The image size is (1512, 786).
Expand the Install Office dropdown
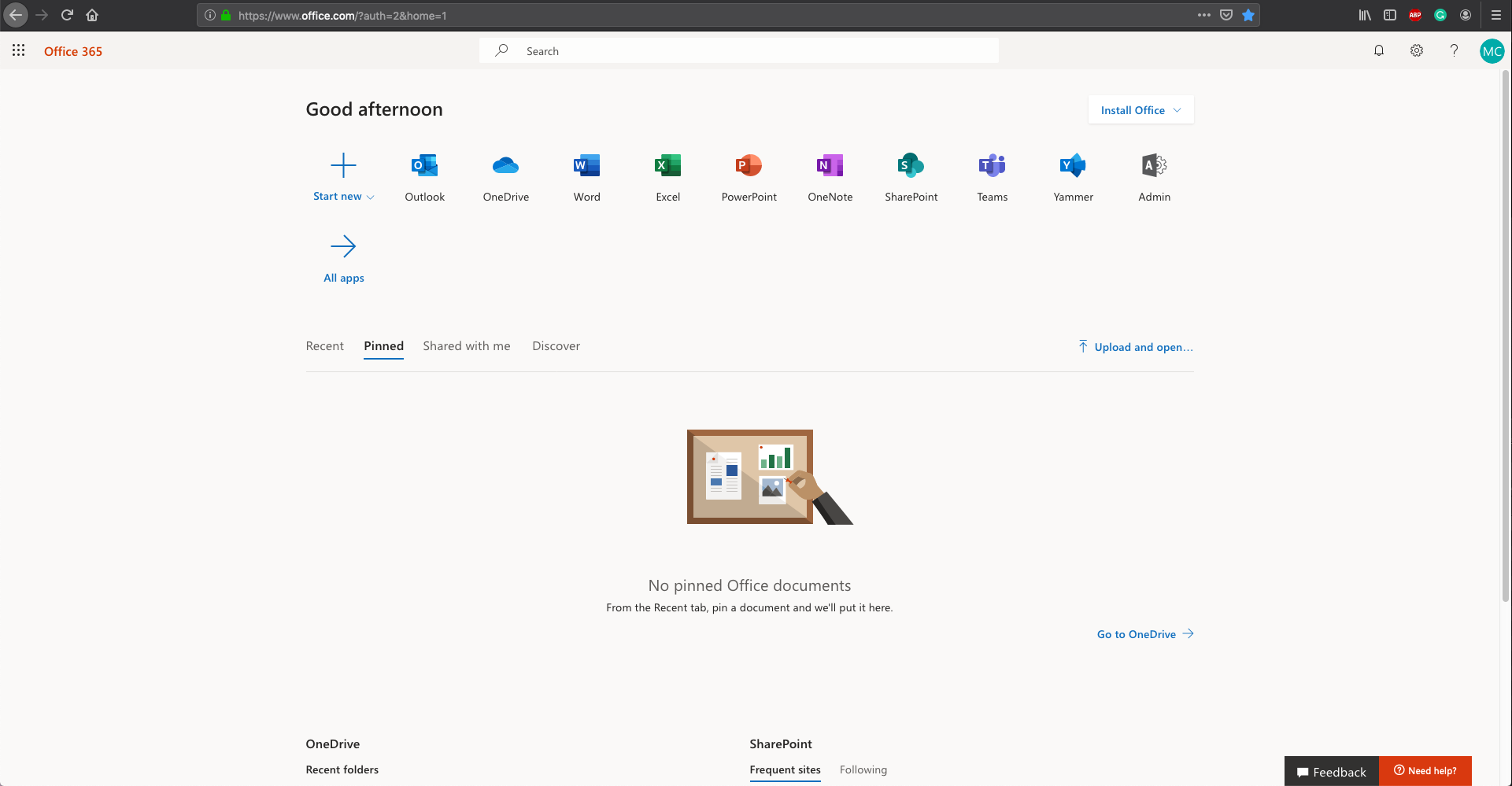coord(1140,110)
